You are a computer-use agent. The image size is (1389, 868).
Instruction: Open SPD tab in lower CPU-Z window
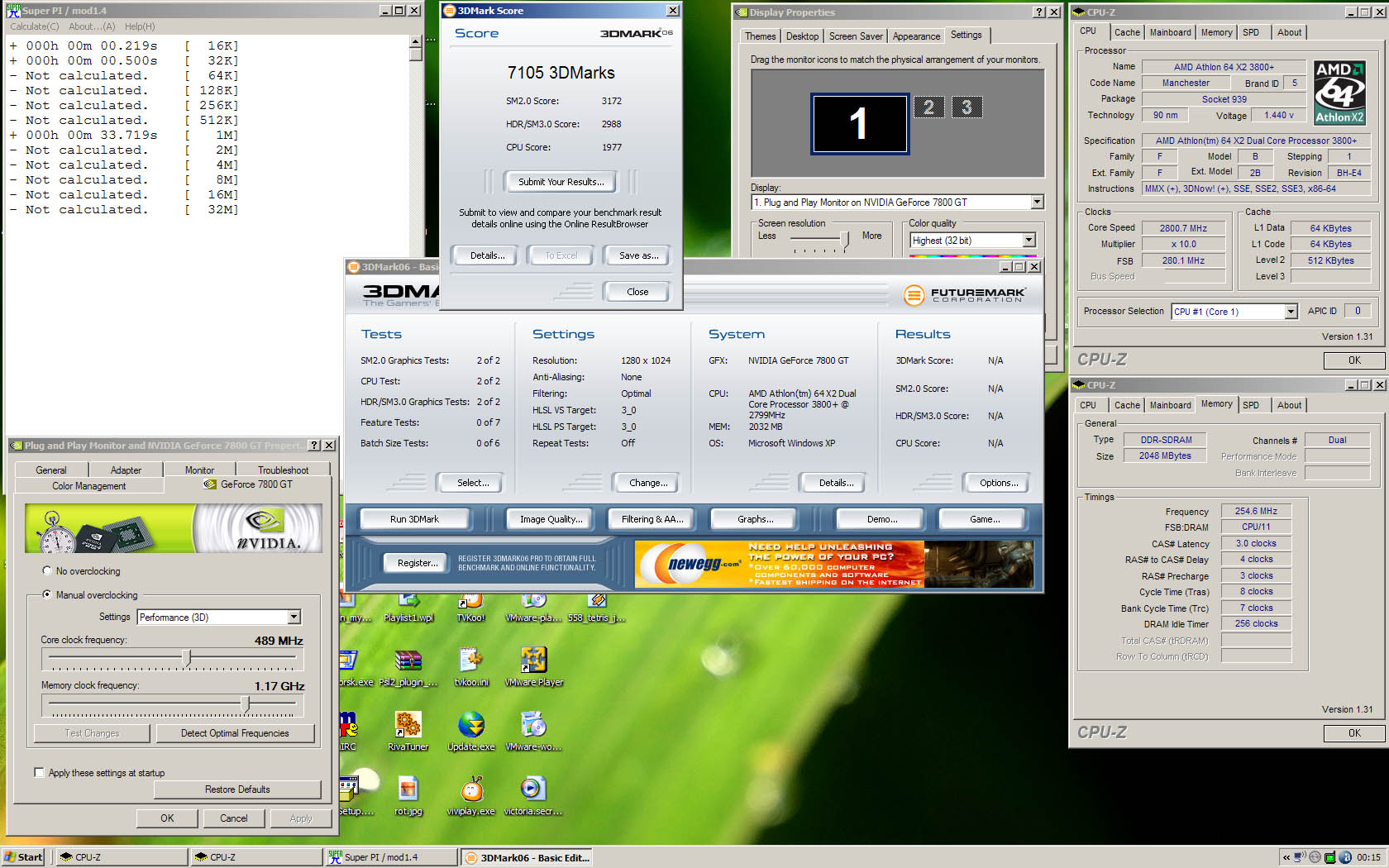tap(1251, 405)
